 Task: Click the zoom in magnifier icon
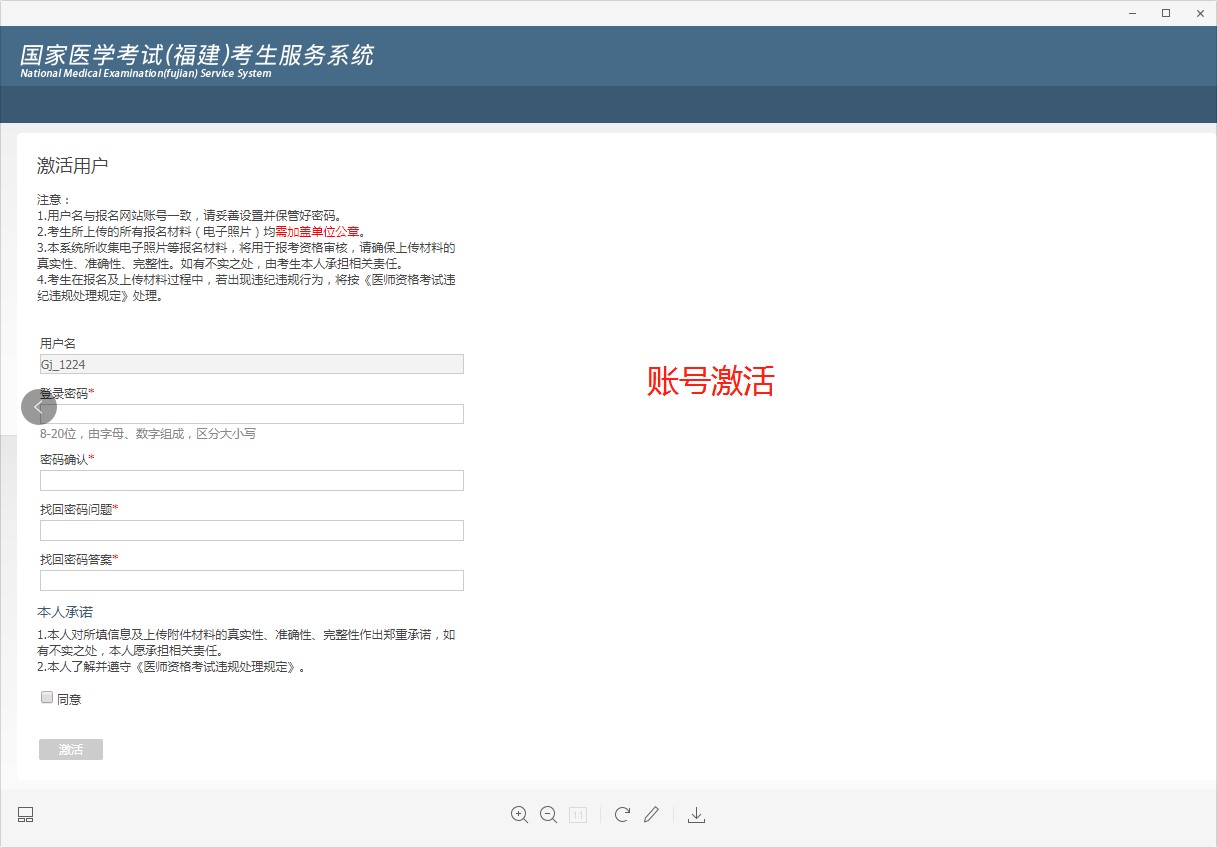(x=519, y=815)
